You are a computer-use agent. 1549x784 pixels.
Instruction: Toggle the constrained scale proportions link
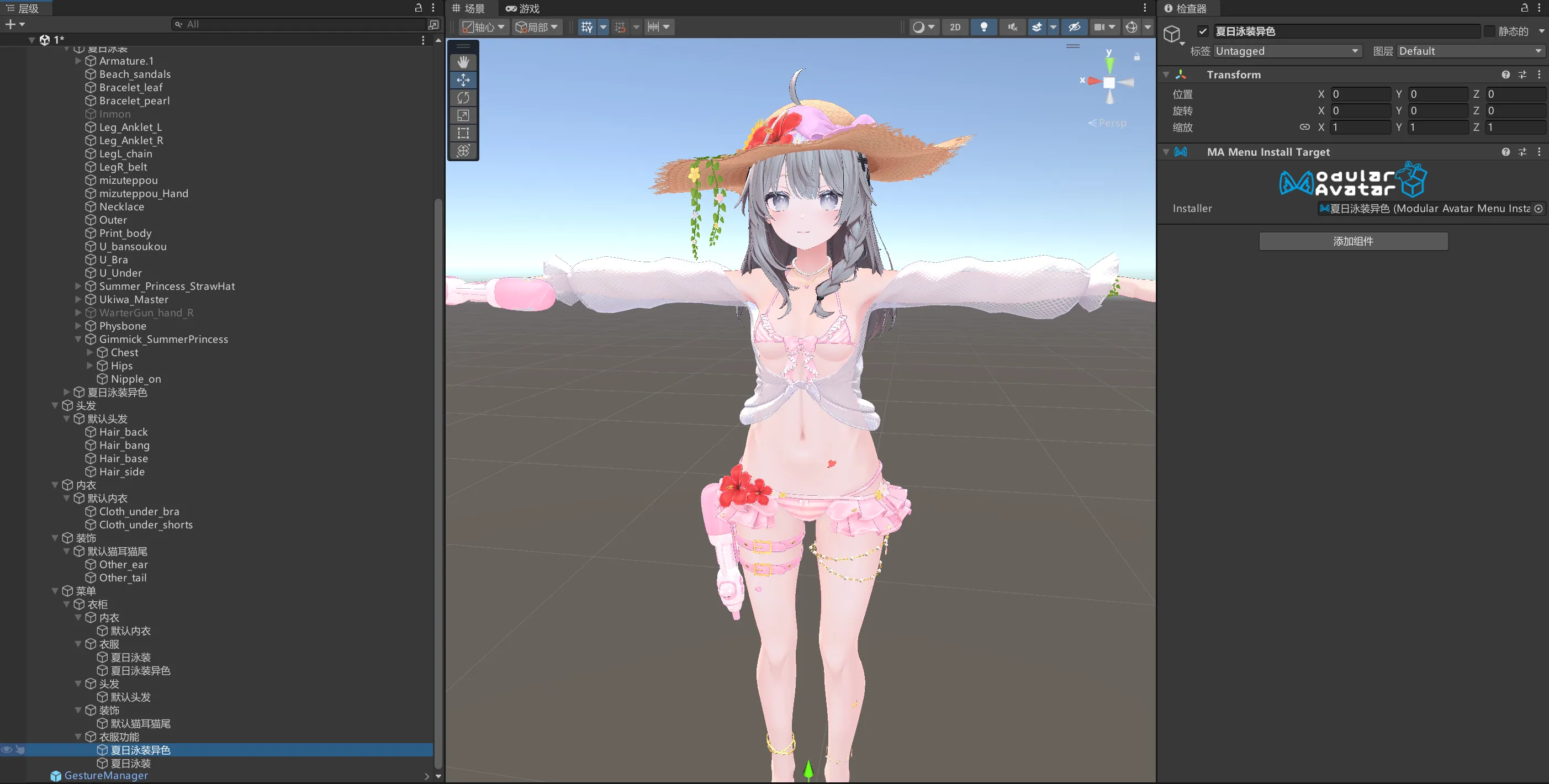tap(1304, 127)
